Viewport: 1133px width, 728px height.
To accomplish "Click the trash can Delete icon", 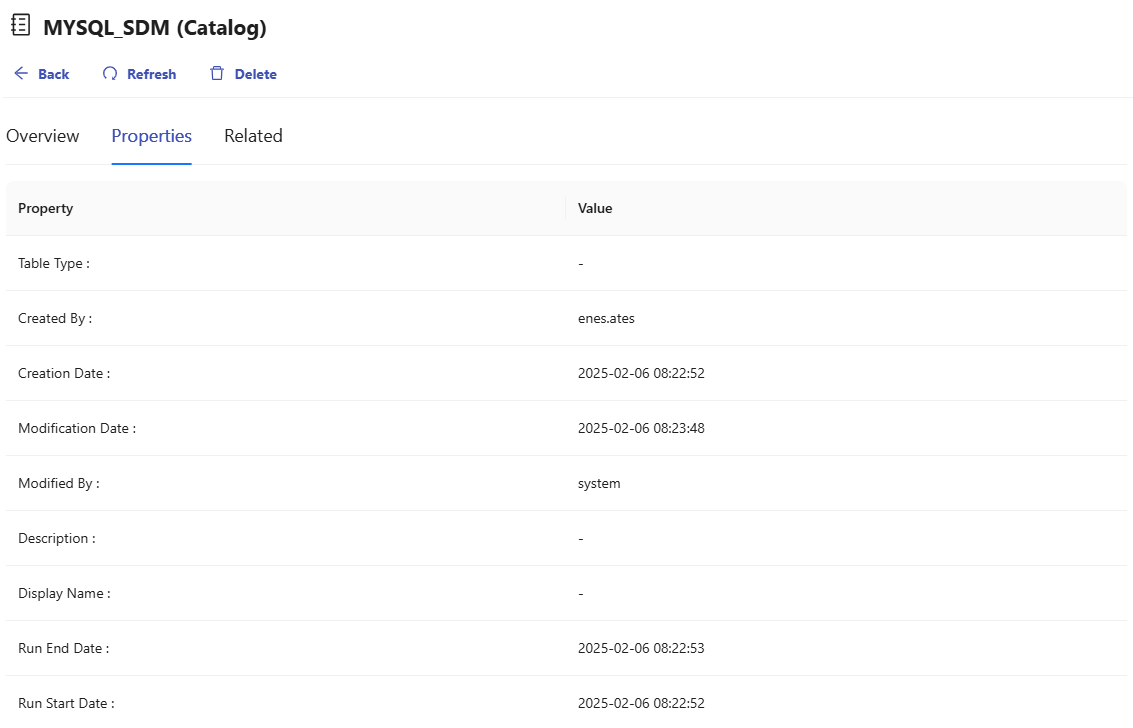I will click(217, 74).
